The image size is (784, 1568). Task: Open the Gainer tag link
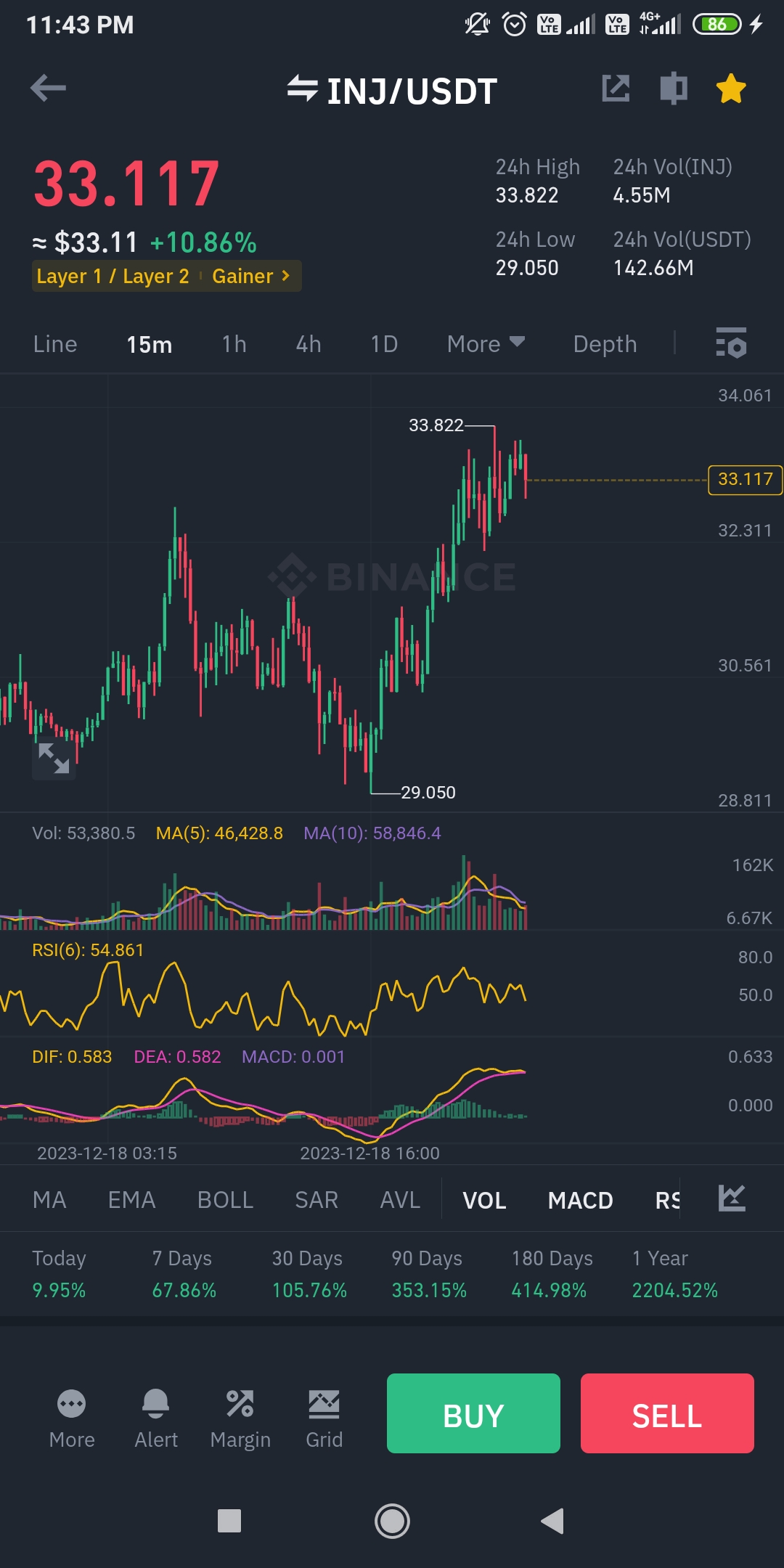(250, 277)
